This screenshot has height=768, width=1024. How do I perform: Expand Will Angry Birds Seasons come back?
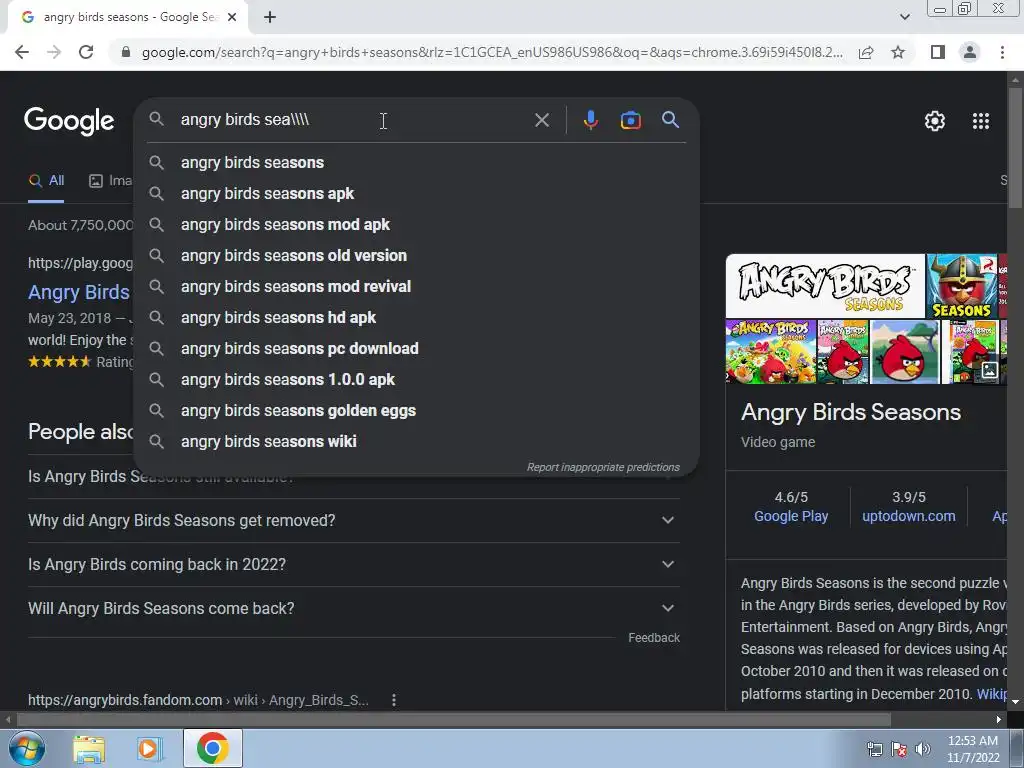coord(353,608)
